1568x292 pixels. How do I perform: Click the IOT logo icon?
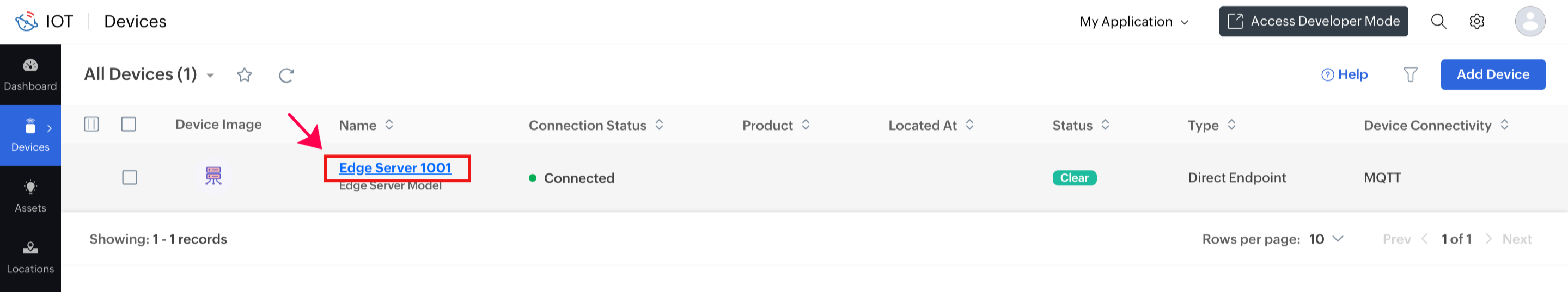tap(26, 21)
